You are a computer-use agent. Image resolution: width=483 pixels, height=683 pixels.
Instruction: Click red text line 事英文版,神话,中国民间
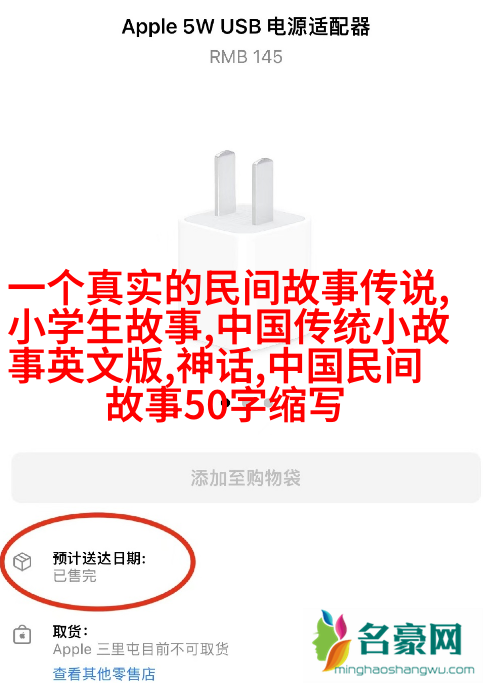[x=215, y=365]
